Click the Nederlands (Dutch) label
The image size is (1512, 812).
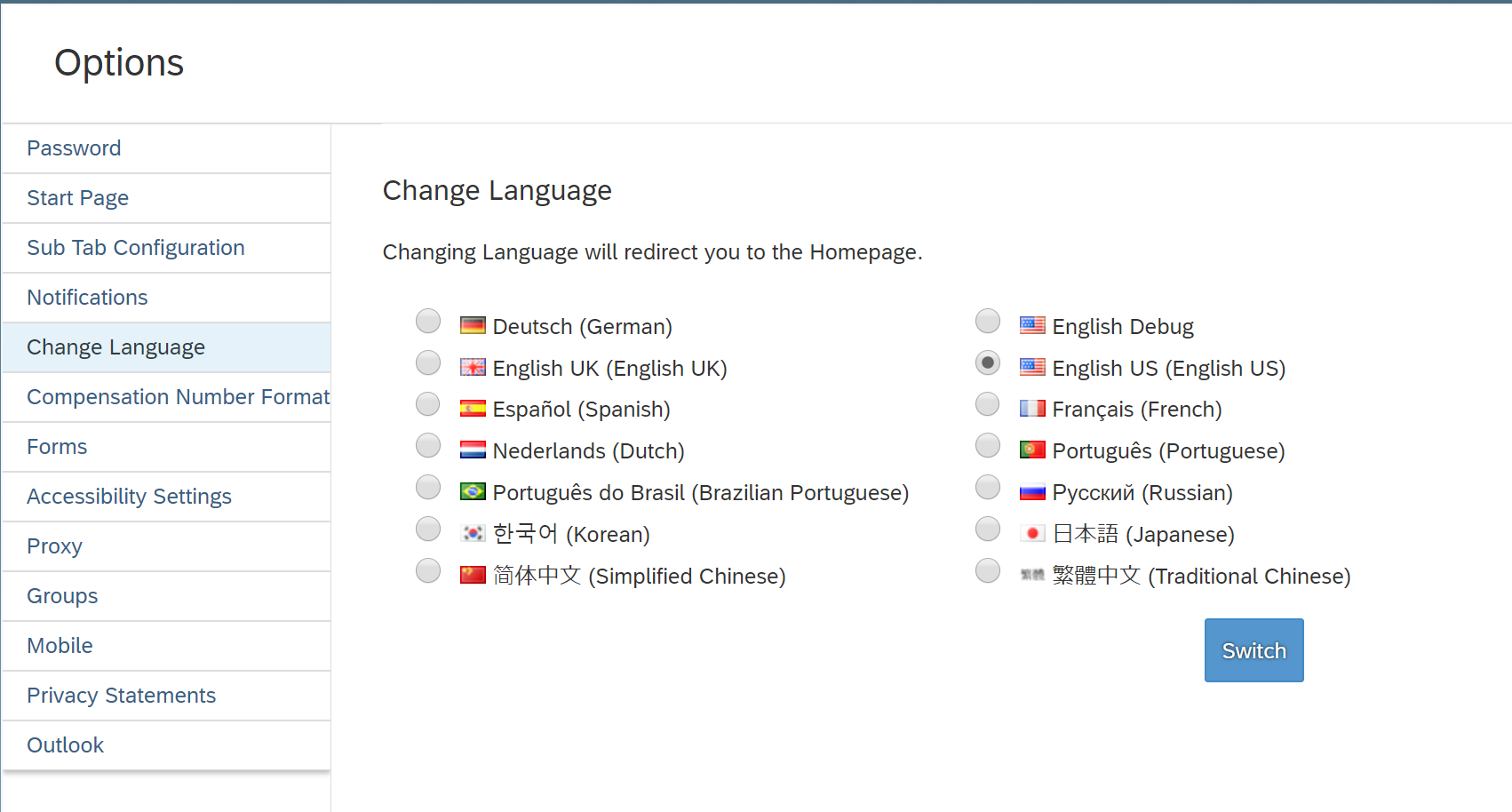[x=589, y=451]
